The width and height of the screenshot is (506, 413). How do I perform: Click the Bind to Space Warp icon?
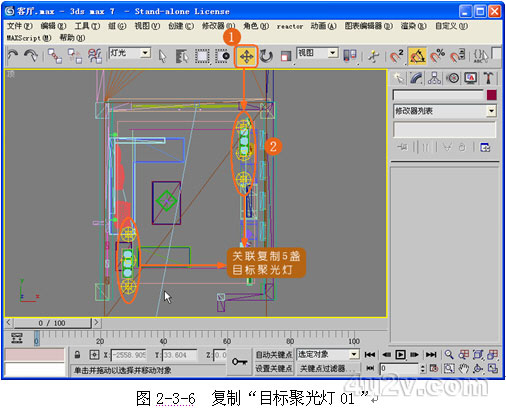[x=94, y=56]
